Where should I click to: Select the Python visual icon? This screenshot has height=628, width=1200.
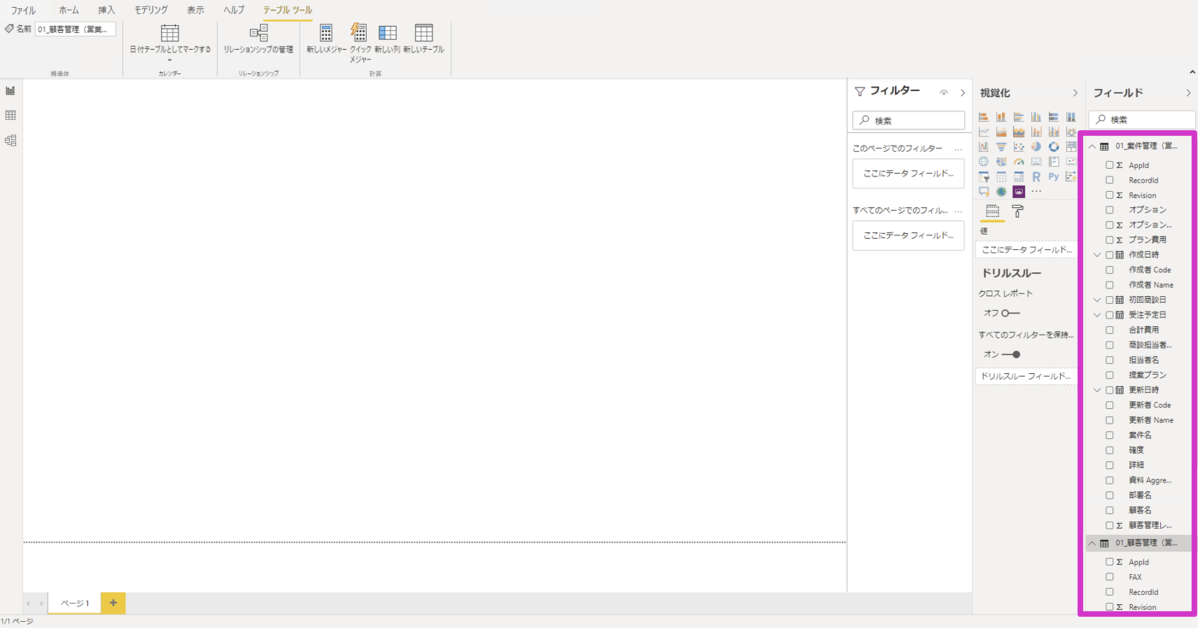point(1054,176)
